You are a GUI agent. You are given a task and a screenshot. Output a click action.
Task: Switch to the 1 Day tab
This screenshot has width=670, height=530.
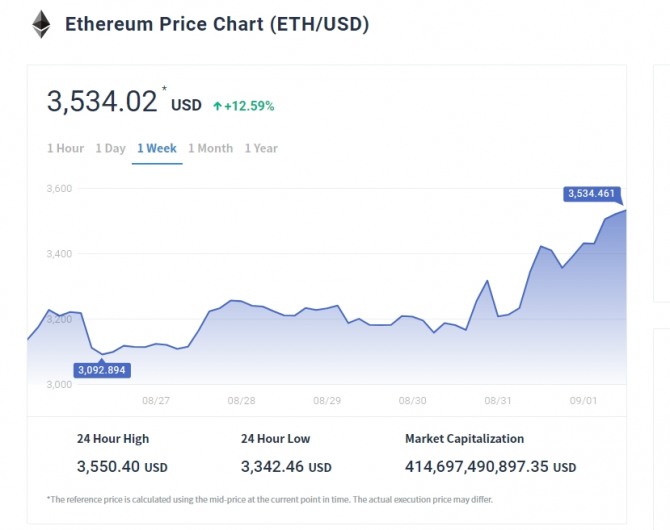pos(110,148)
